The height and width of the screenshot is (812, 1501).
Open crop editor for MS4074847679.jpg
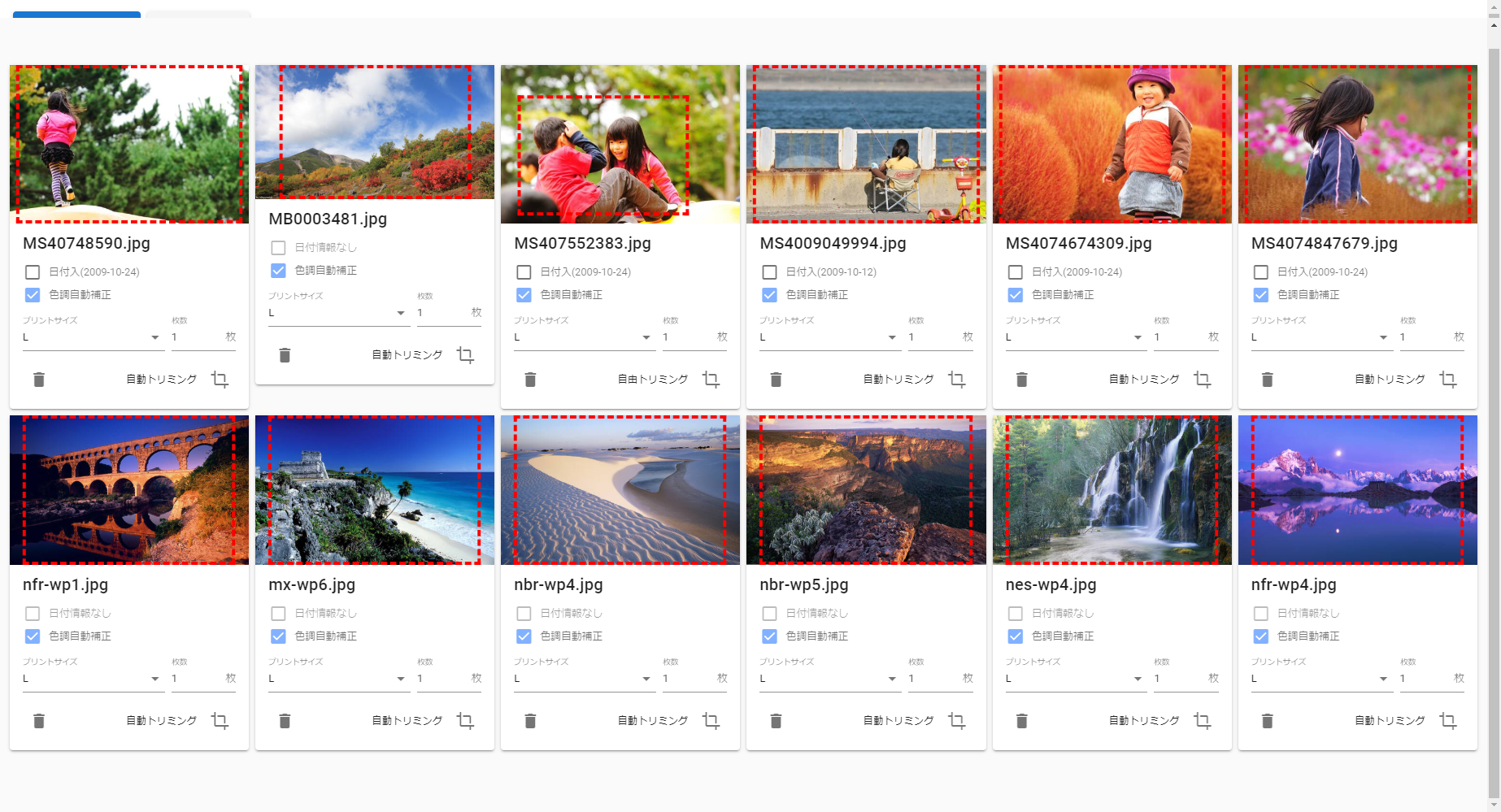pos(1447,380)
